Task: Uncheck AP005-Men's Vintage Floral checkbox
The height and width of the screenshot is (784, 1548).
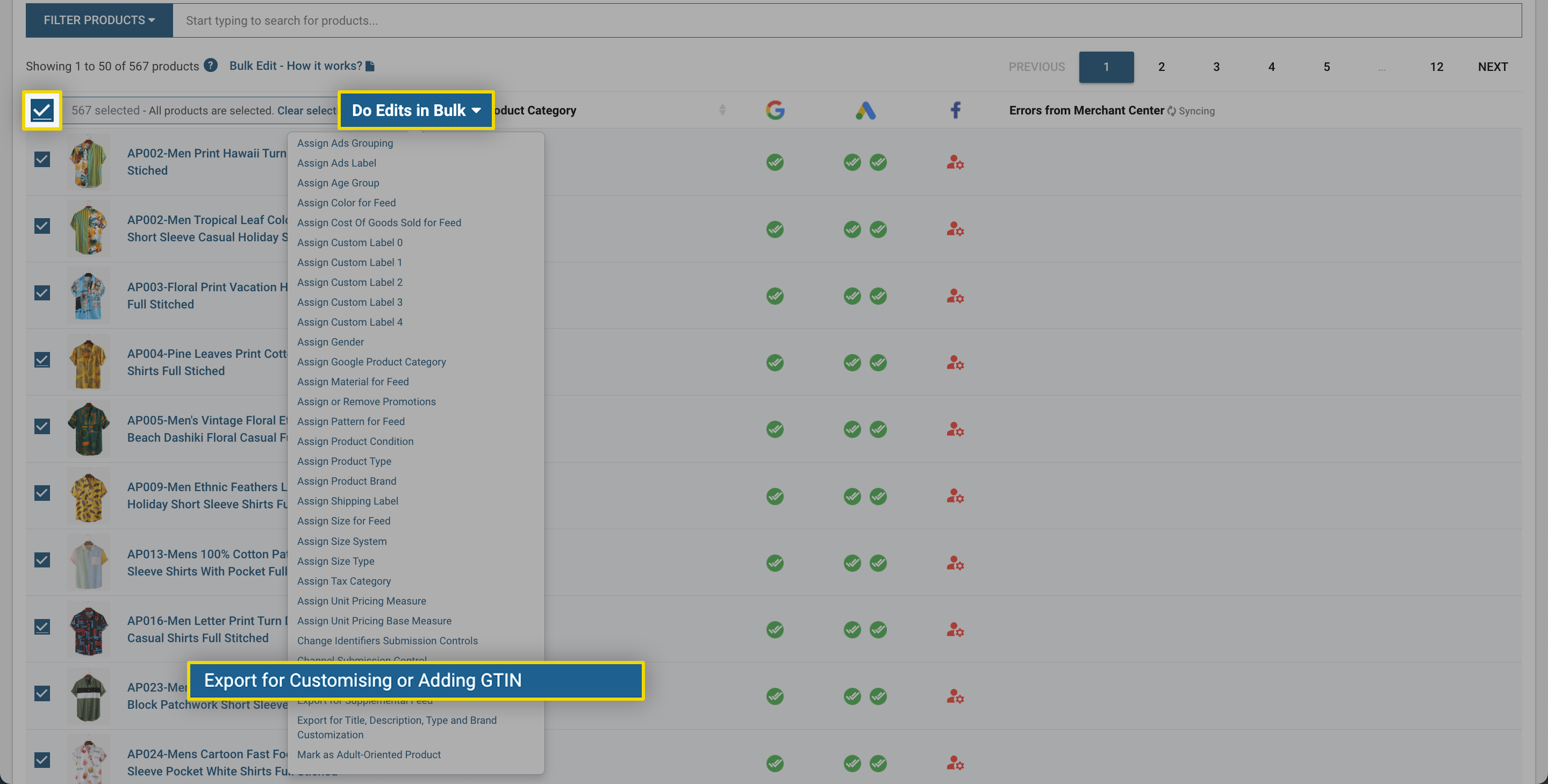Action: pyautogui.click(x=42, y=426)
